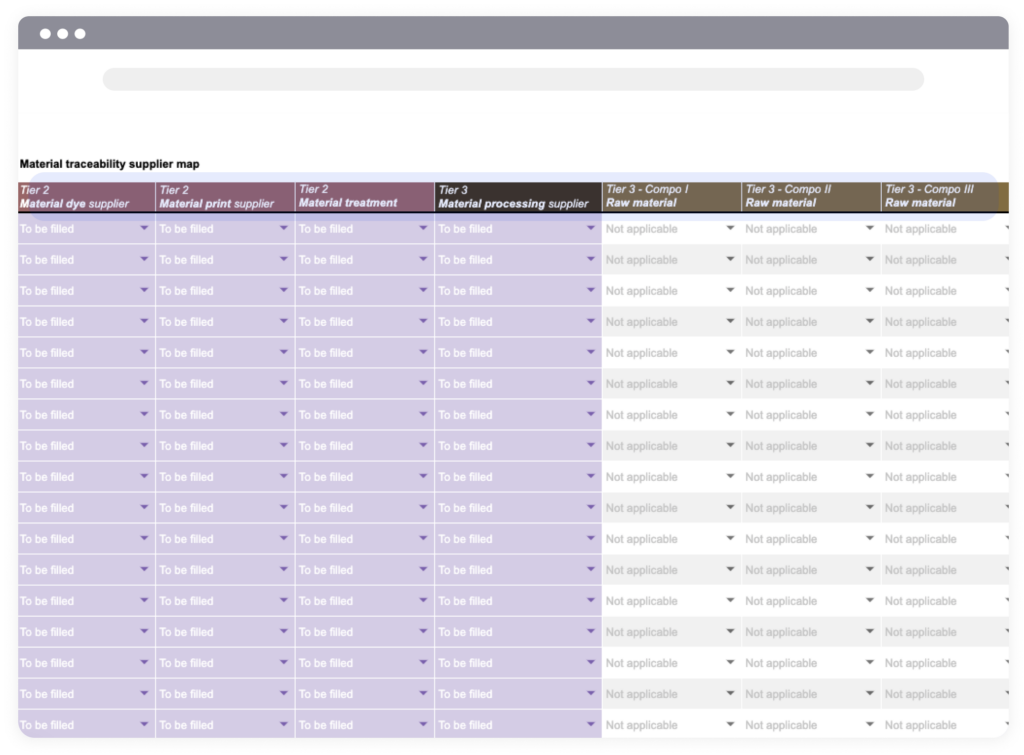
Task: Open last-row dropdown arrow under Material print supplier
Action: [x=283, y=724]
